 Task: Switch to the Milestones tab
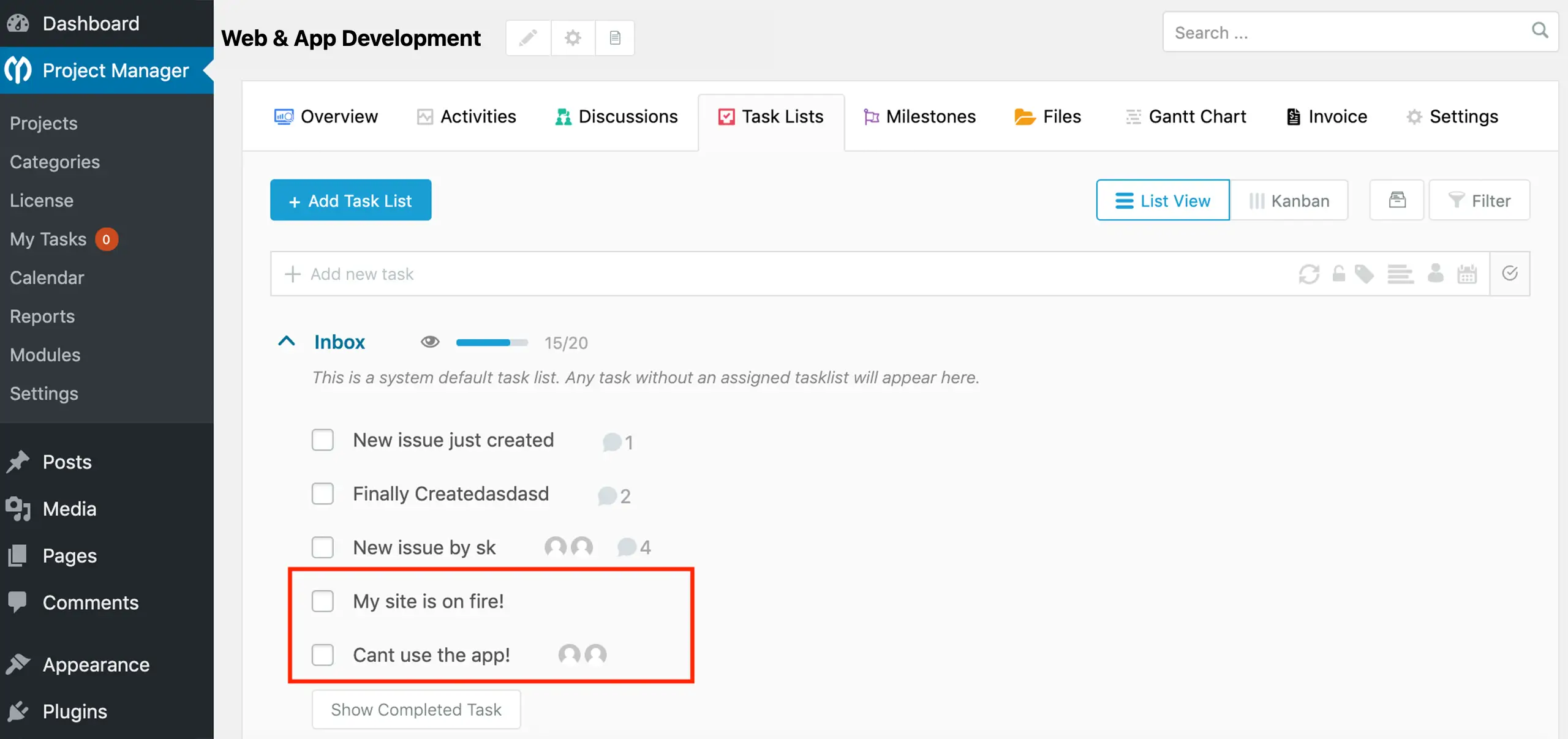click(919, 116)
